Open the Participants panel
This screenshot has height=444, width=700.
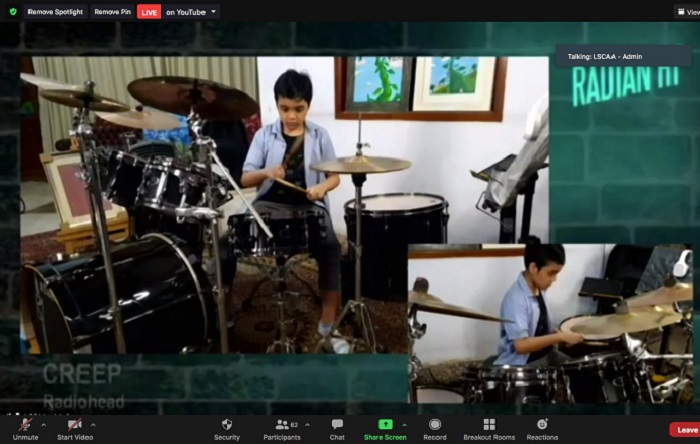[x=282, y=428]
